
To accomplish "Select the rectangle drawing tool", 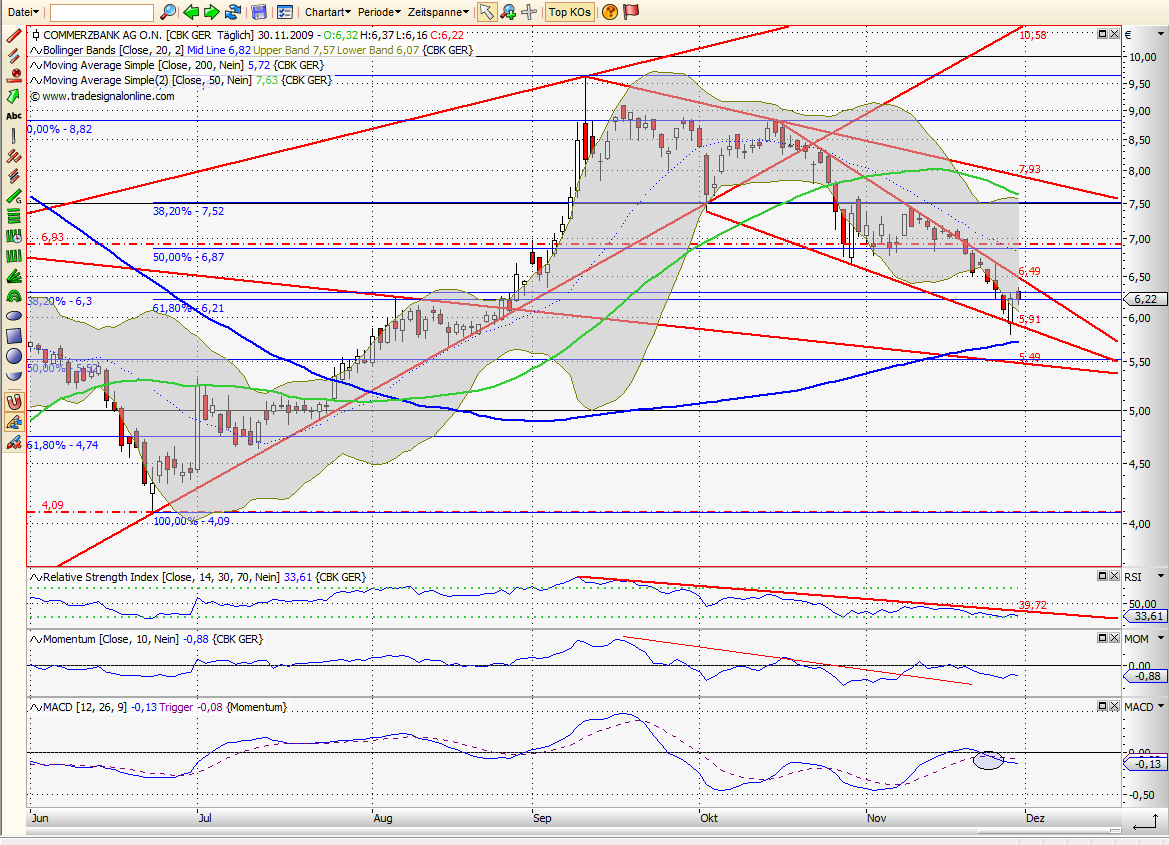I will pyautogui.click(x=13, y=336).
